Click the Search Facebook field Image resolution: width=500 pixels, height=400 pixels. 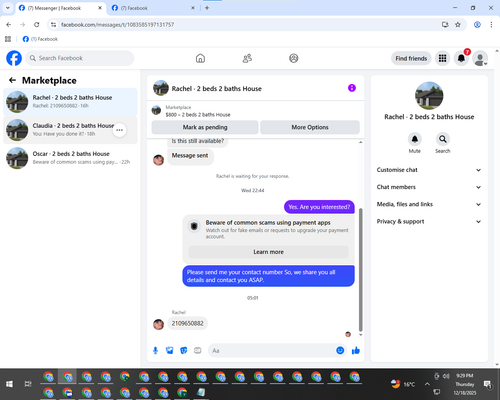[80, 58]
